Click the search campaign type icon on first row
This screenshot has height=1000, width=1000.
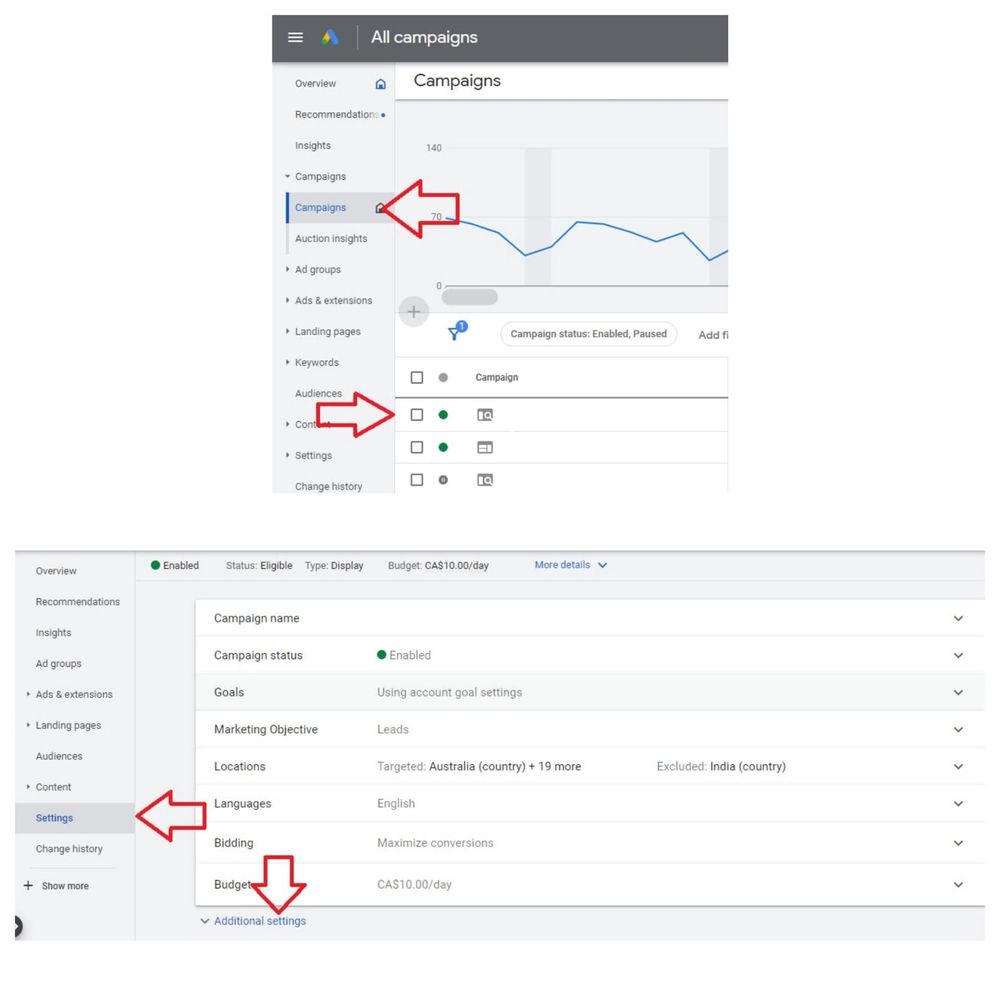pos(484,414)
